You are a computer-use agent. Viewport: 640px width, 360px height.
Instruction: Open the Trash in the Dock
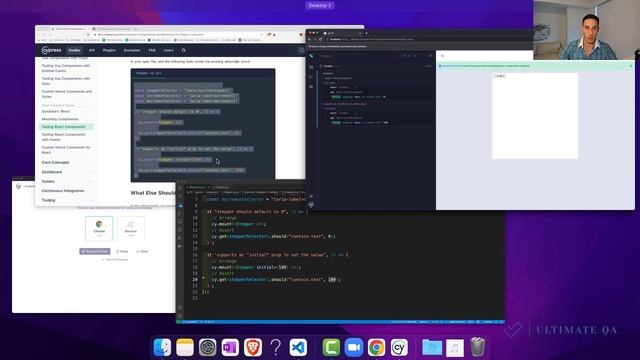478,347
